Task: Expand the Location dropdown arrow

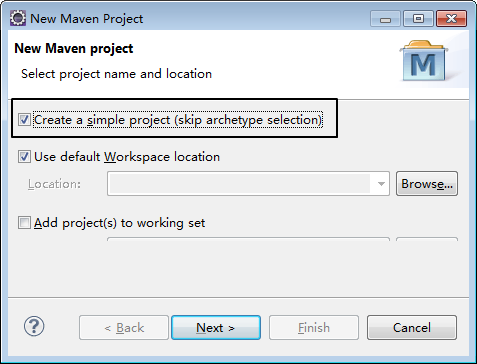Action: click(x=381, y=184)
